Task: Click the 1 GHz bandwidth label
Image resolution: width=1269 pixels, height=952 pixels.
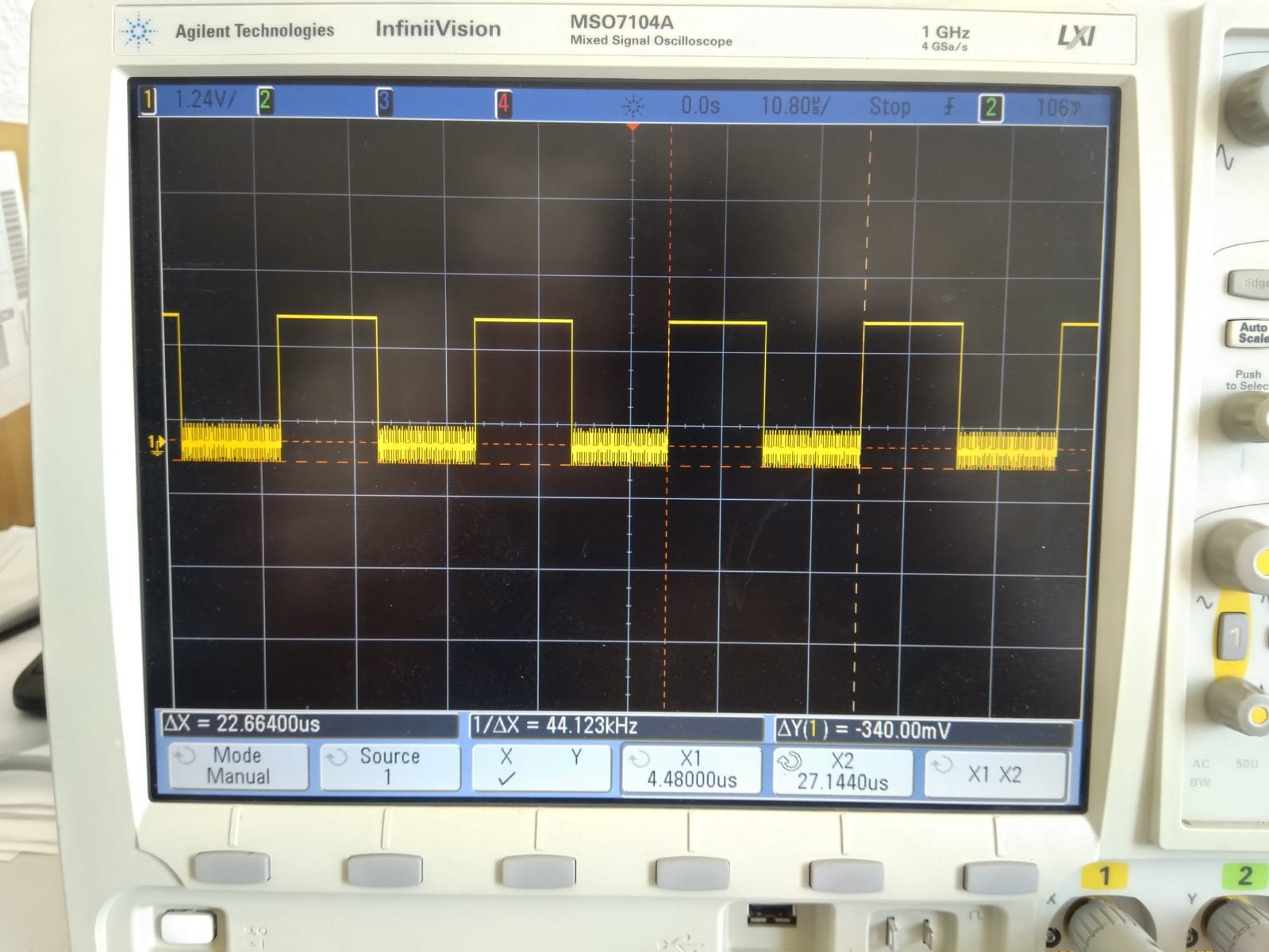Action: pos(945,32)
